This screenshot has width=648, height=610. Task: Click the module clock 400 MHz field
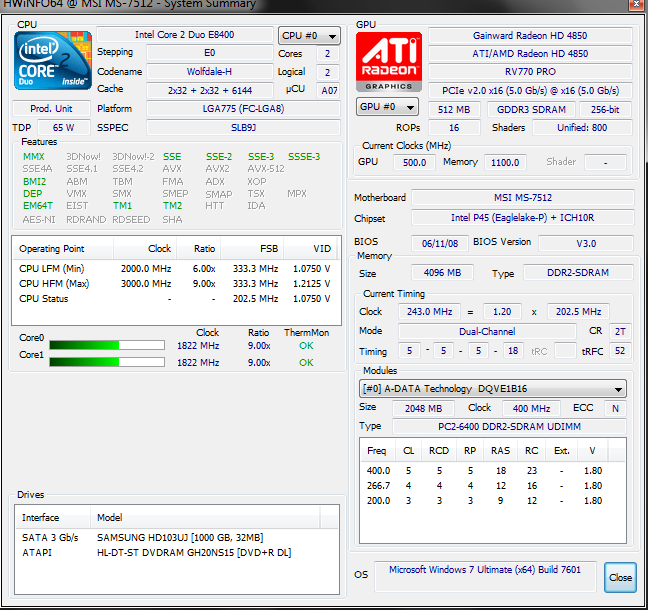click(x=531, y=408)
